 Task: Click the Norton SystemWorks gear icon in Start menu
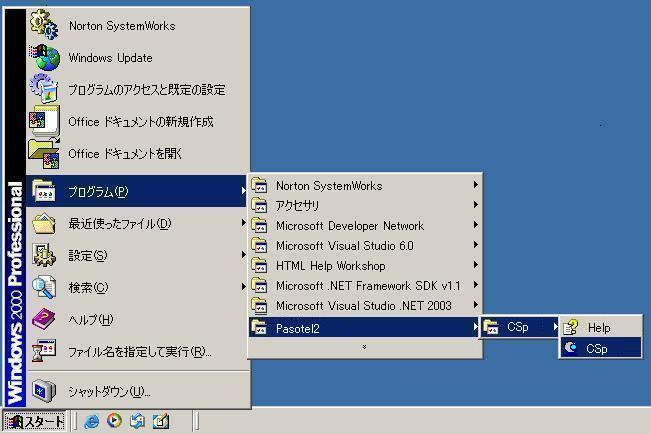point(44,25)
